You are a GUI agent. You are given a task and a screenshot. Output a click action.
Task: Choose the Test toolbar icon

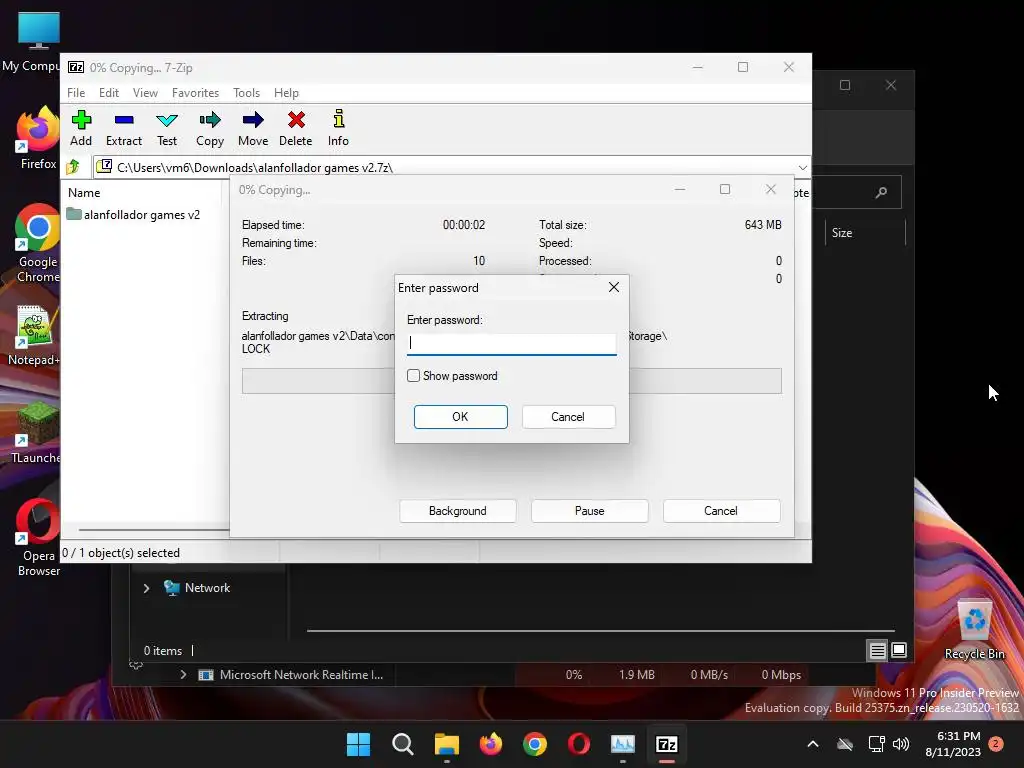point(167,128)
